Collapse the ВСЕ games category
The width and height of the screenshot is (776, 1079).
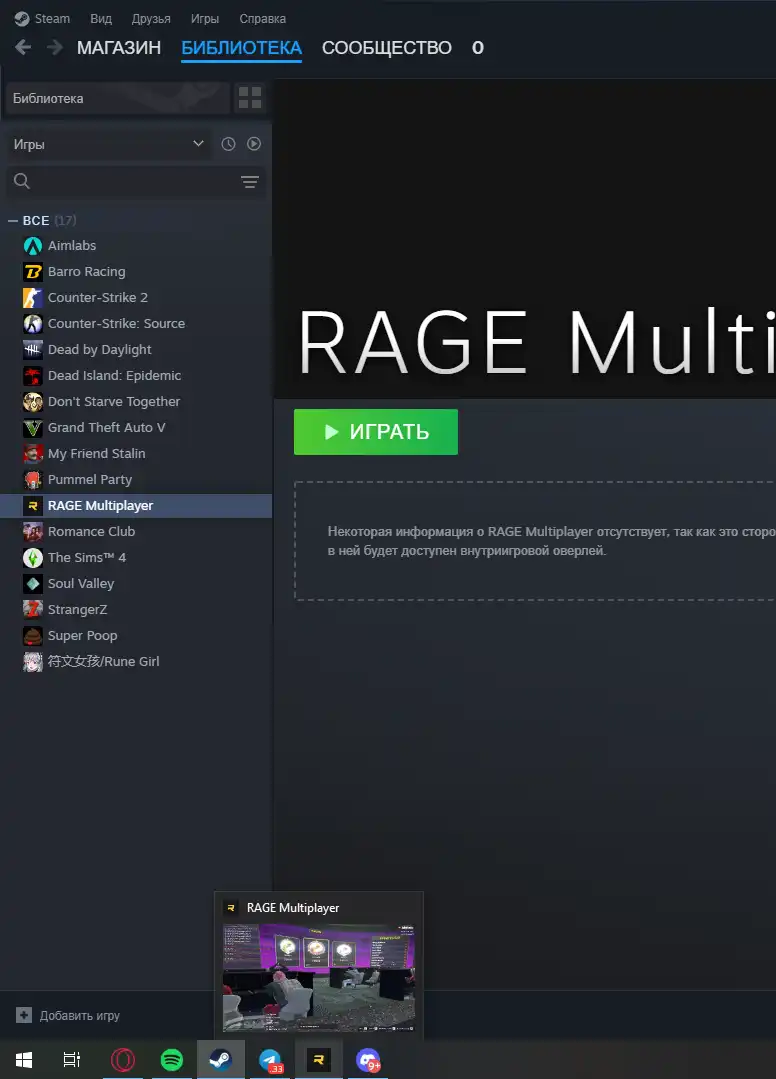click(x=12, y=221)
